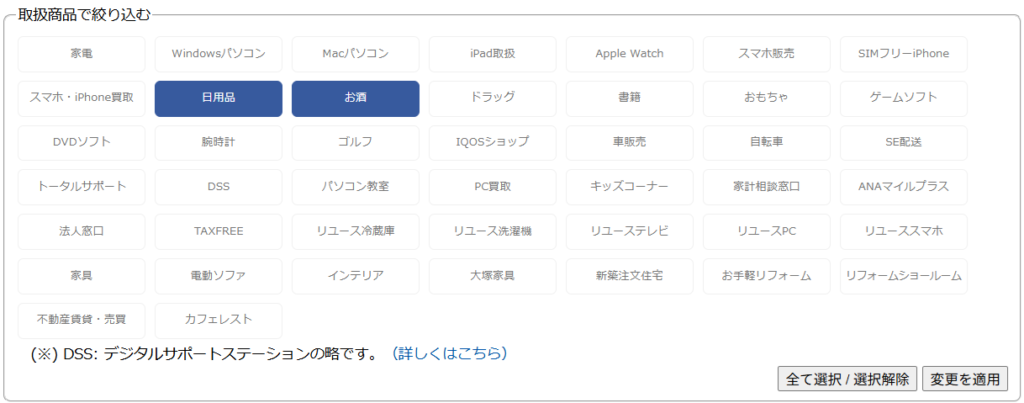Screen dimensions: 1024x403
Task: Turn on the iPad取扱 filter
Action: [492, 54]
